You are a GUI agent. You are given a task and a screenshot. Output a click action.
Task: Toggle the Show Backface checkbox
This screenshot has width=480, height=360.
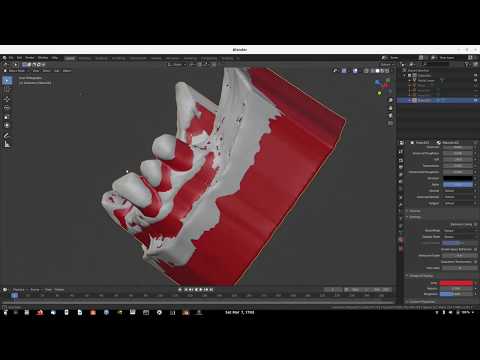point(476,249)
